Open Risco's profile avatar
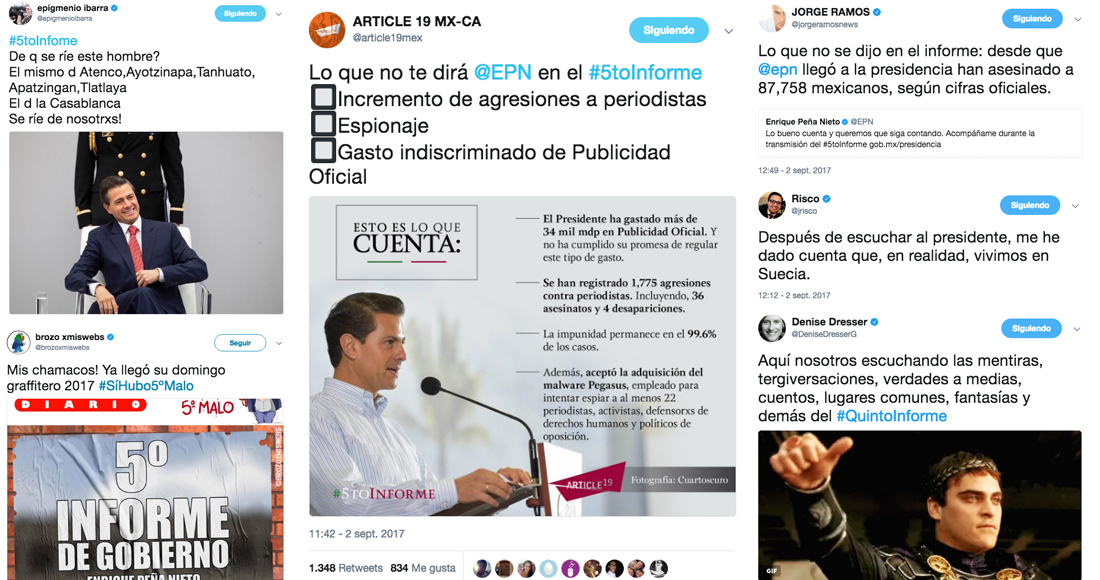The width and height of the screenshot is (1100, 580). [x=772, y=205]
